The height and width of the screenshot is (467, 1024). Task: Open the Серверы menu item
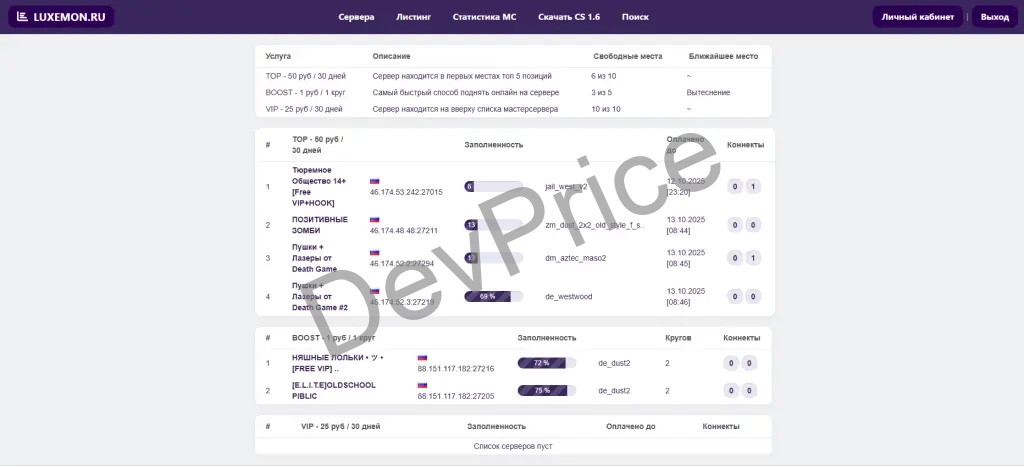click(356, 17)
